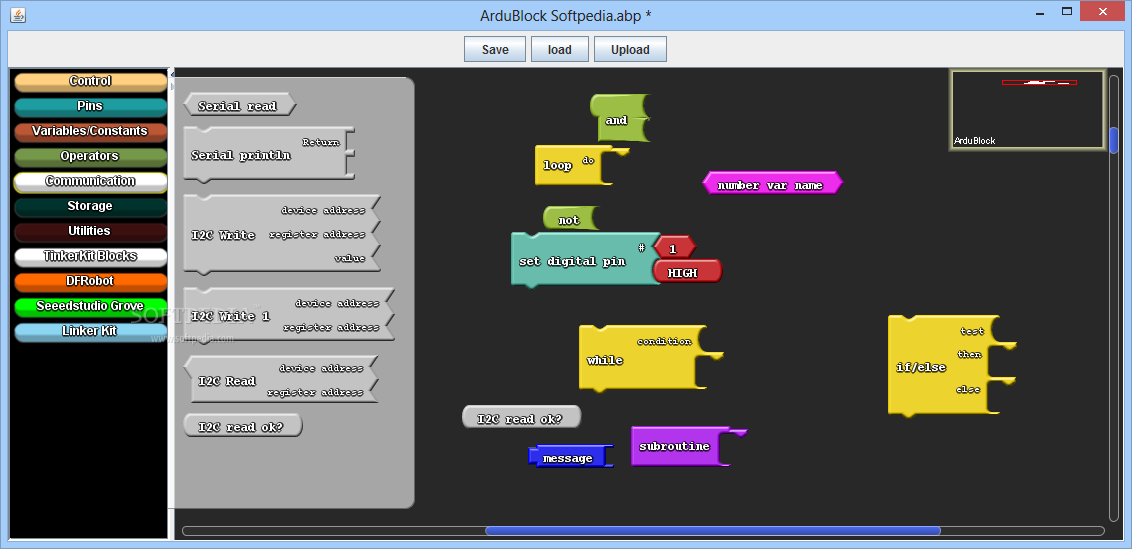Image resolution: width=1132 pixels, height=549 pixels.
Task: Maximize the ArduBlock window
Action: [x=1066, y=11]
